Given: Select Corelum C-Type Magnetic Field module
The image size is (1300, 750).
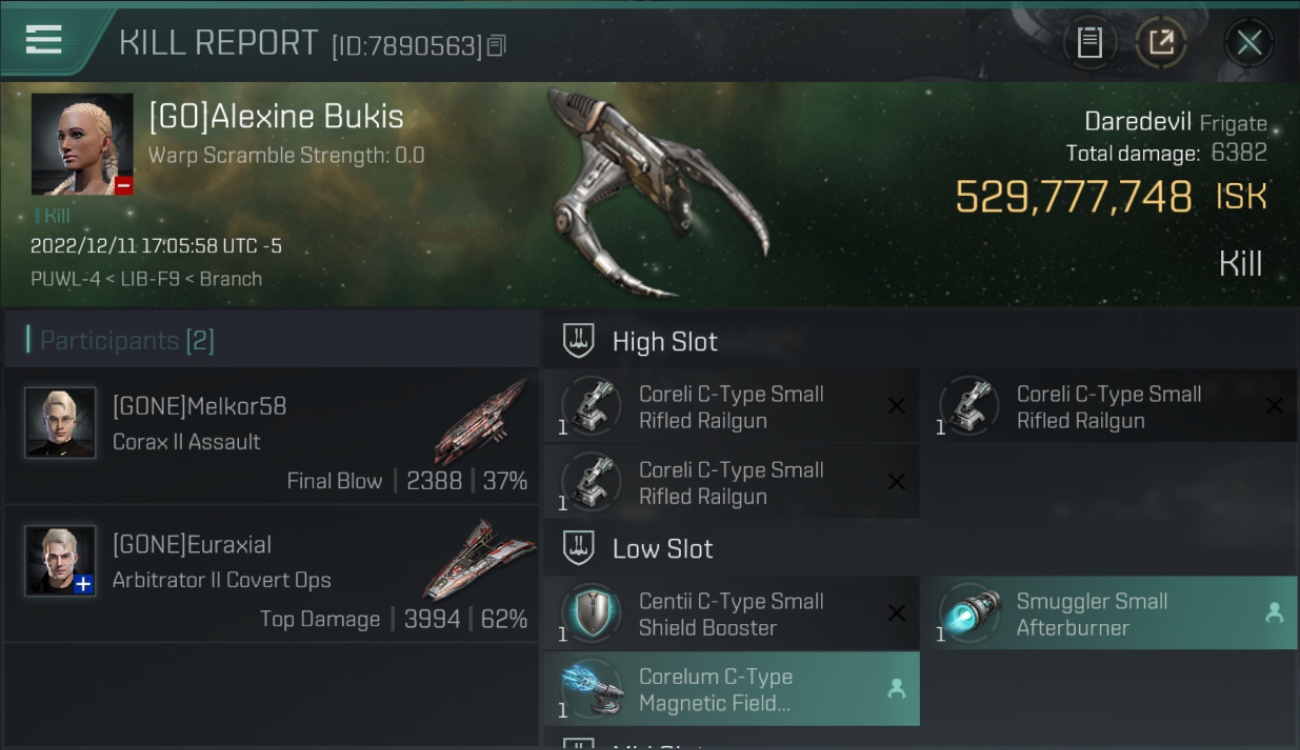Looking at the screenshot, I should tap(731, 689).
